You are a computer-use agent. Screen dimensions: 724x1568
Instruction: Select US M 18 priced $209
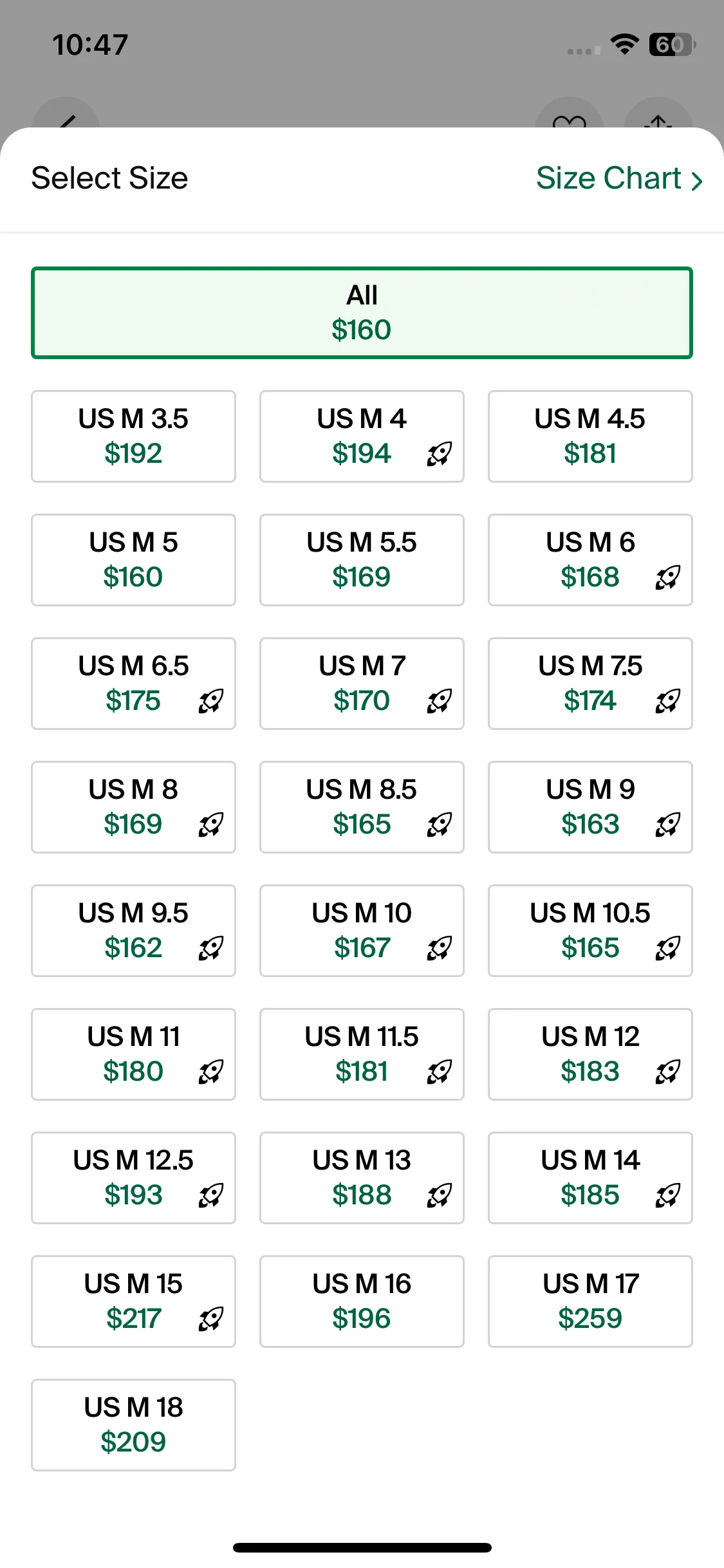(133, 1425)
